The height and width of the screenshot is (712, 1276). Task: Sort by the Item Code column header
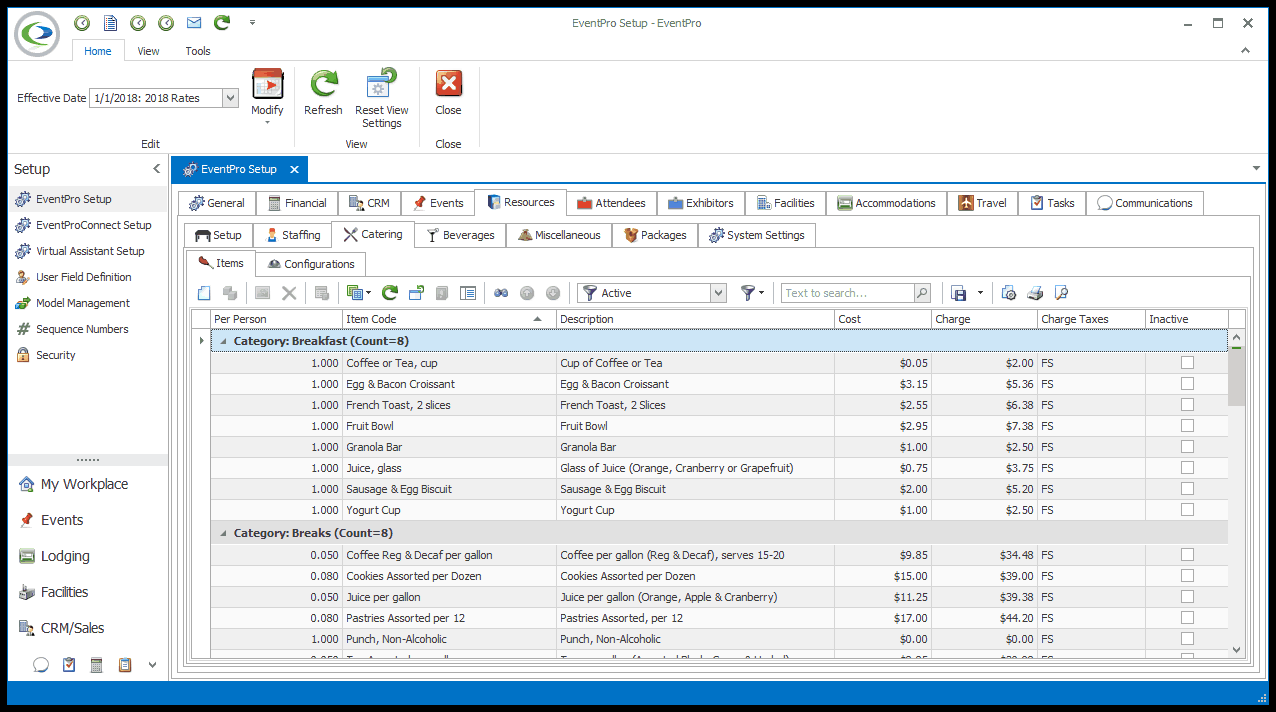(449, 319)
